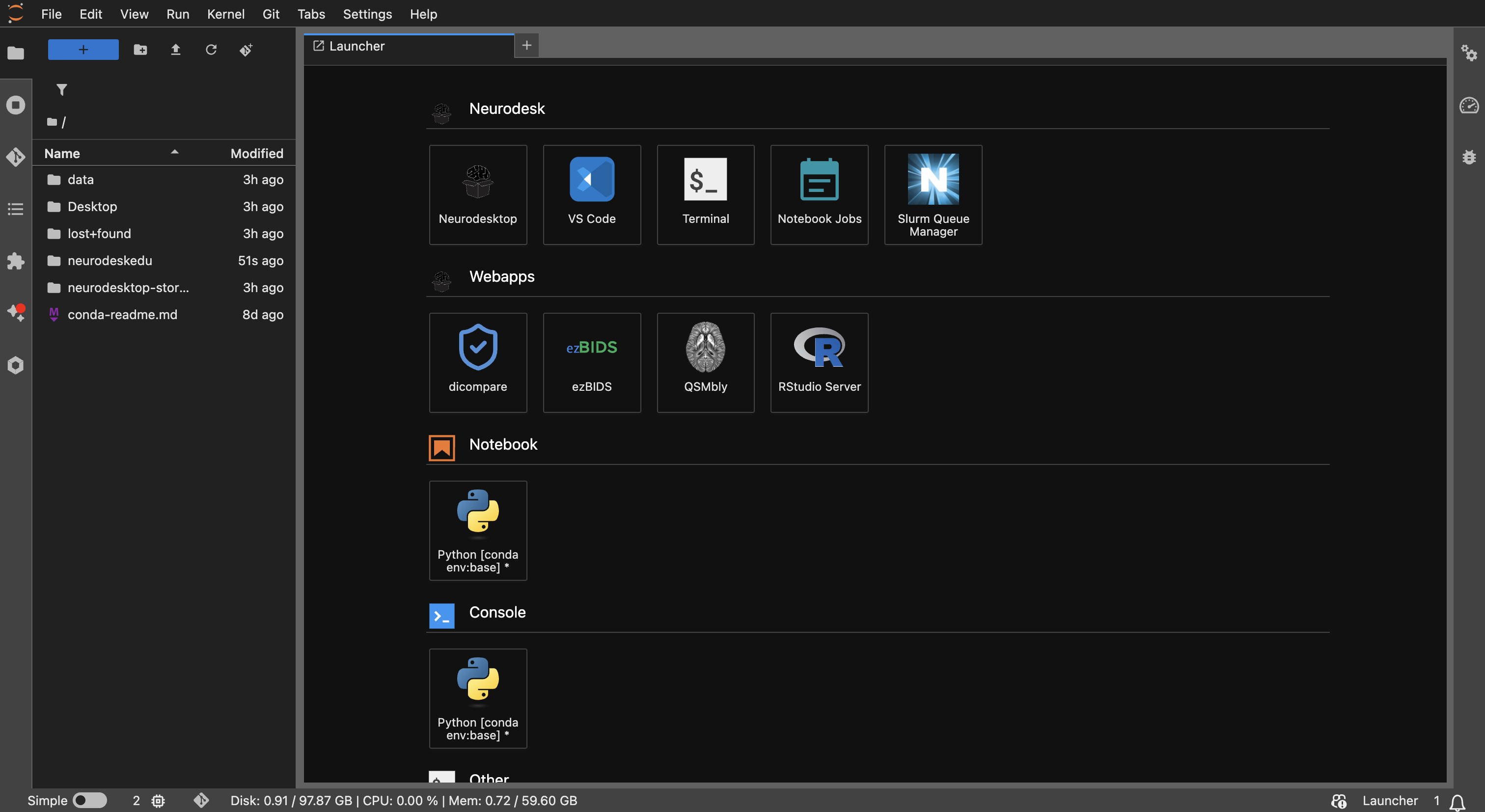Upload files using the upload icon
This screenshot has height=812, width=1485.
pos(176,50)
